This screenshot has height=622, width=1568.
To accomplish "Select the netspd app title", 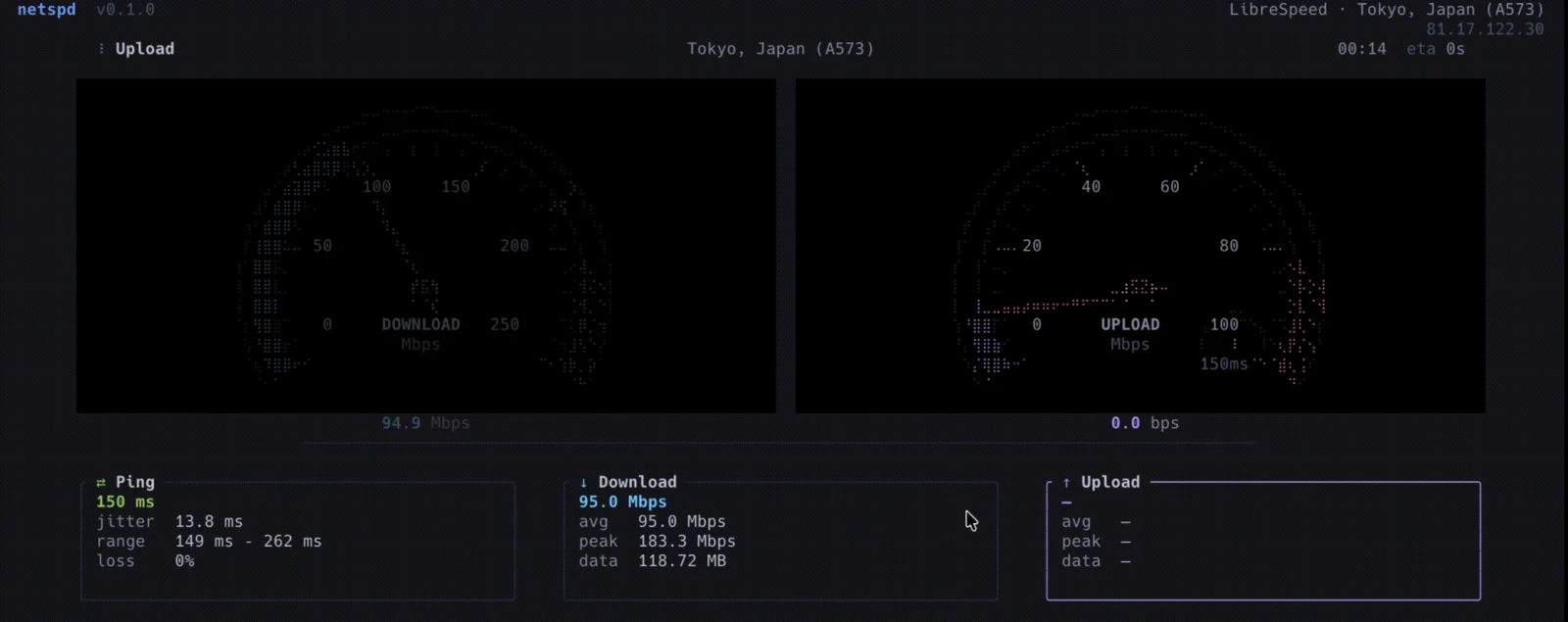I will [46, 10].
